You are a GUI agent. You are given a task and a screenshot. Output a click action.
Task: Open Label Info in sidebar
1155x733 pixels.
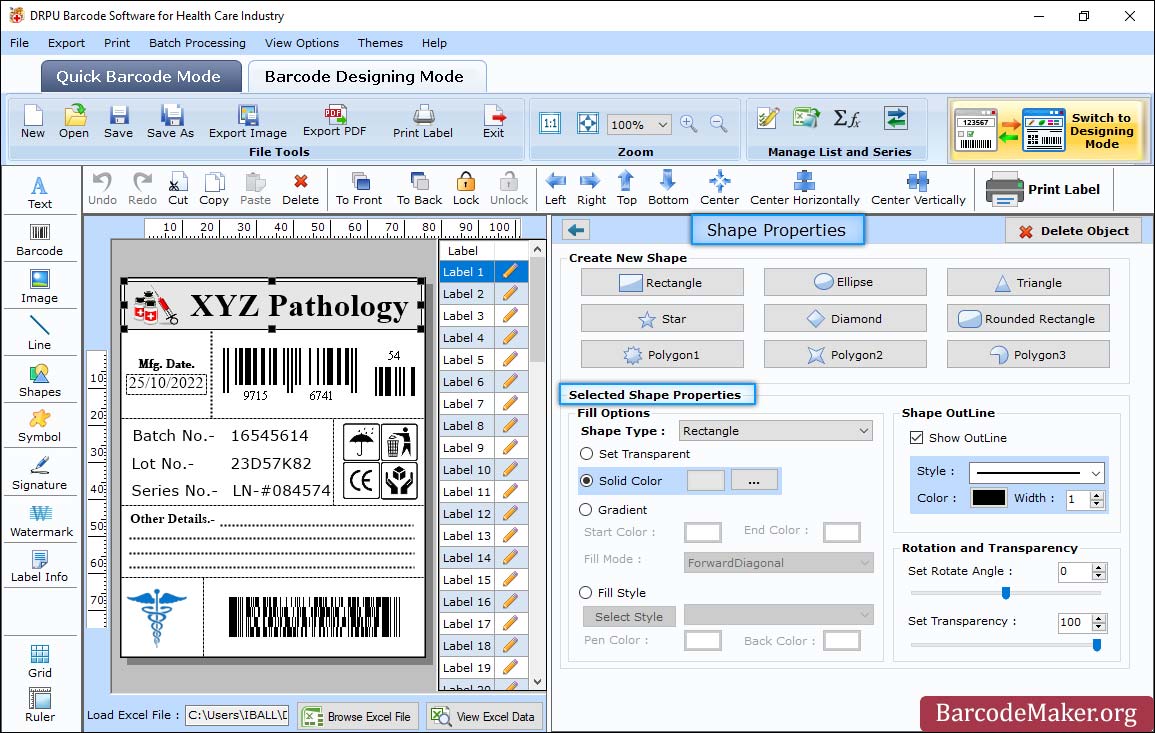coord(40,566)
